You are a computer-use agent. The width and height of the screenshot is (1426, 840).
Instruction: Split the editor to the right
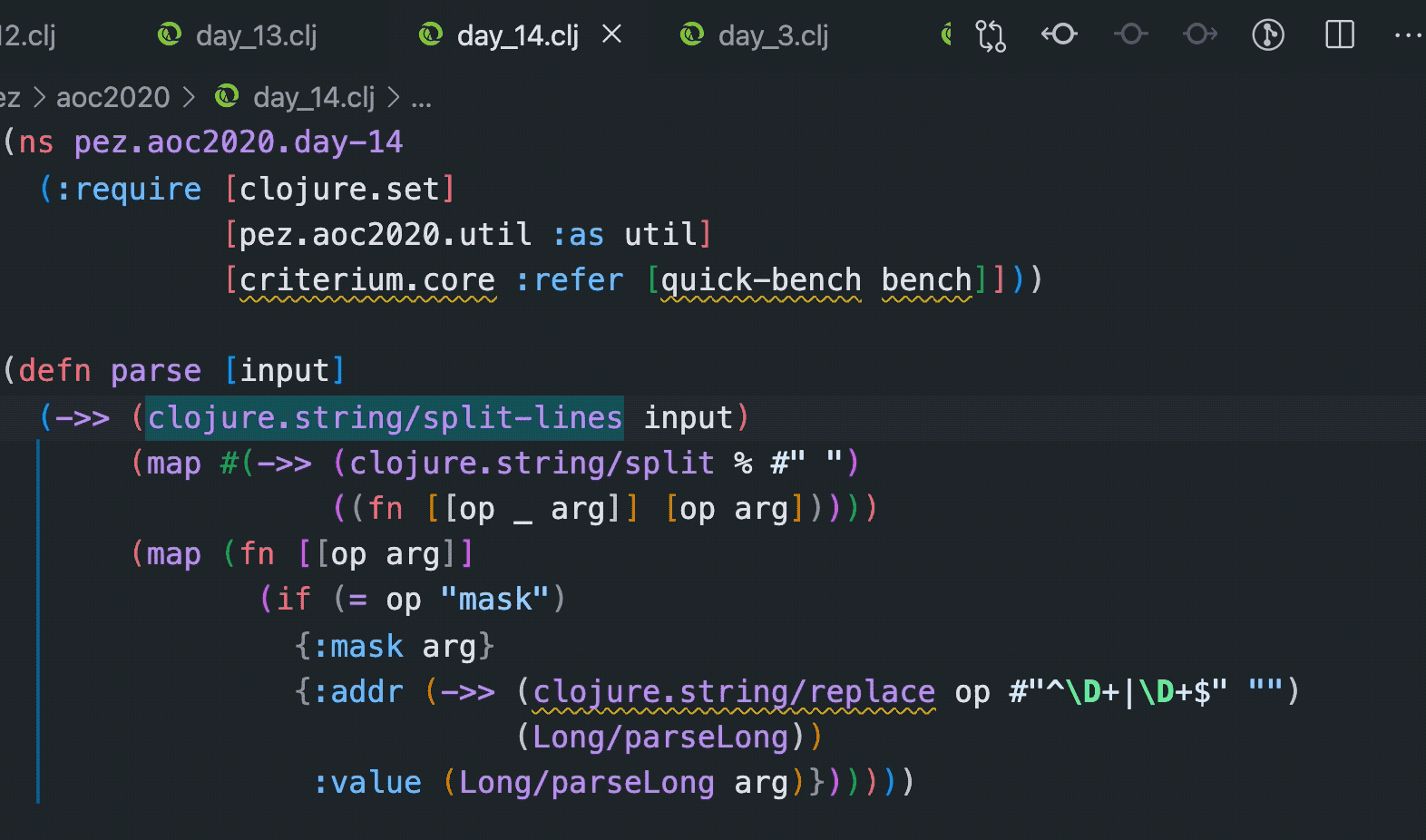(1339, 35)
